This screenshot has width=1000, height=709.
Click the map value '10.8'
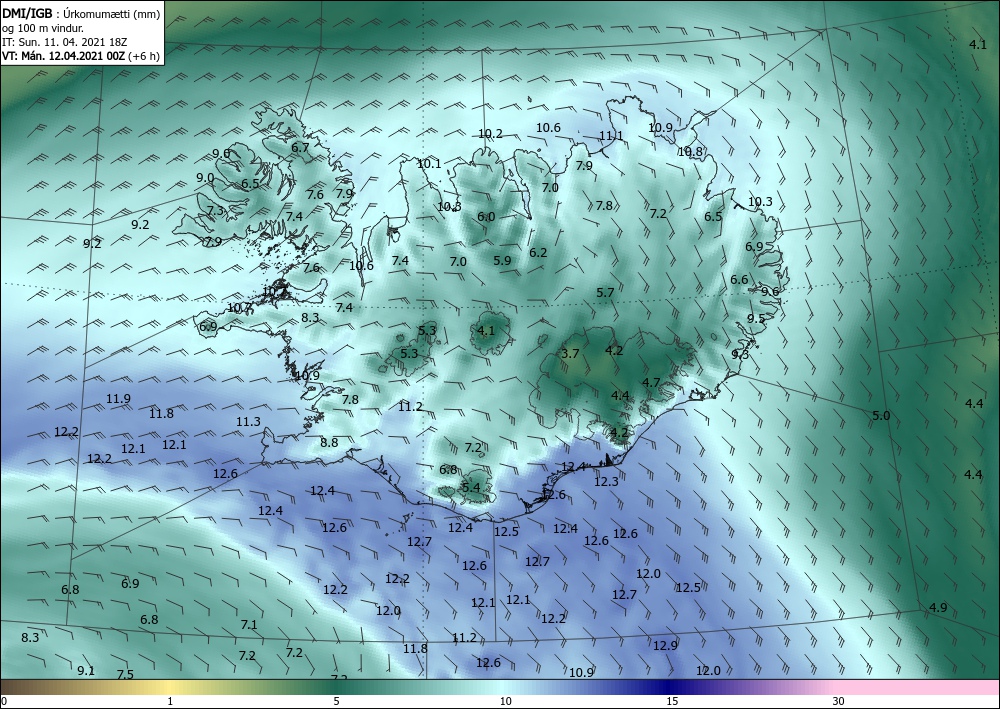pyautogui.click(x=690, y=152)
